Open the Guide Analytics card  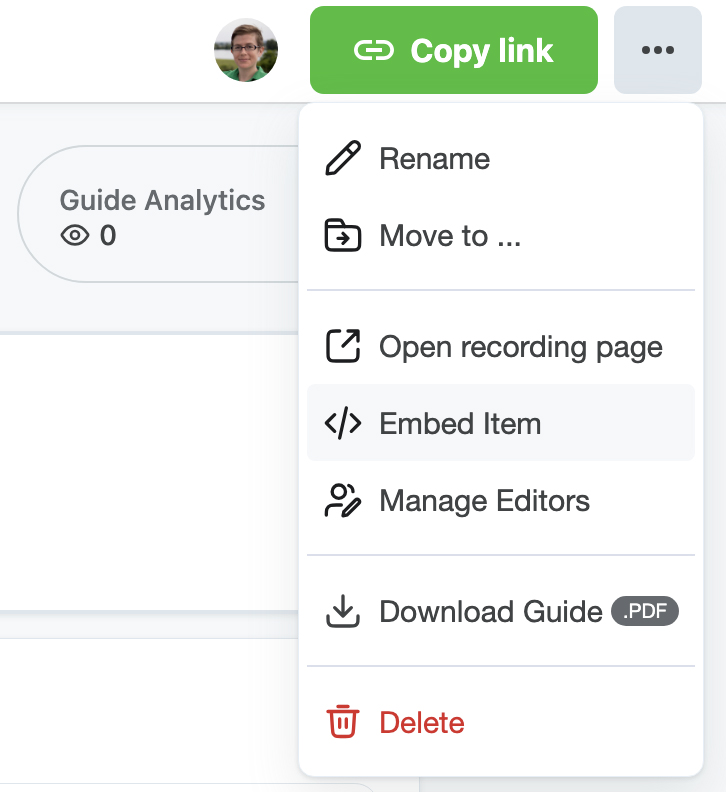pos(160,215)
